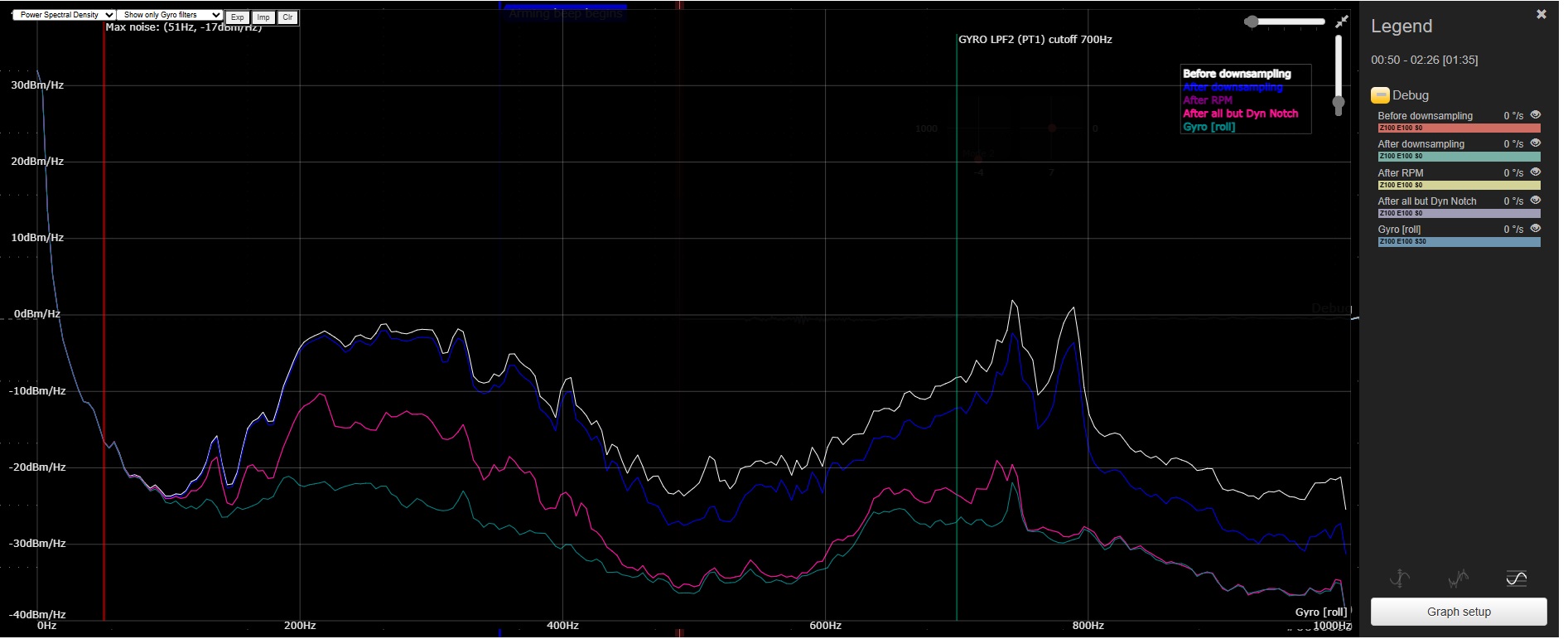
Task: Click the Exp button
Action: pyautogui.click(x=238, y=17)
